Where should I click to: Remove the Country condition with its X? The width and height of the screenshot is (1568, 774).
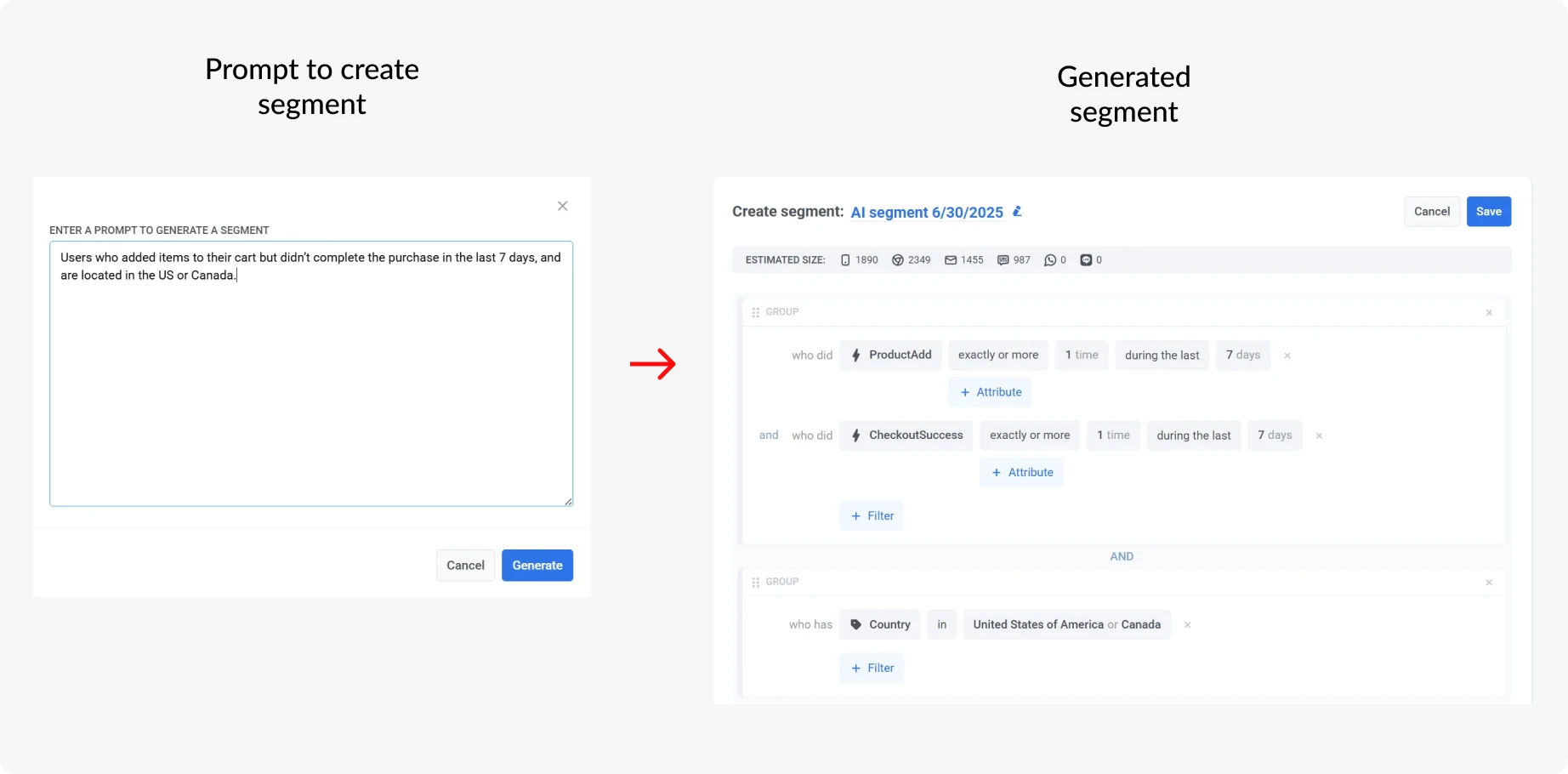tap(1187, 624)
